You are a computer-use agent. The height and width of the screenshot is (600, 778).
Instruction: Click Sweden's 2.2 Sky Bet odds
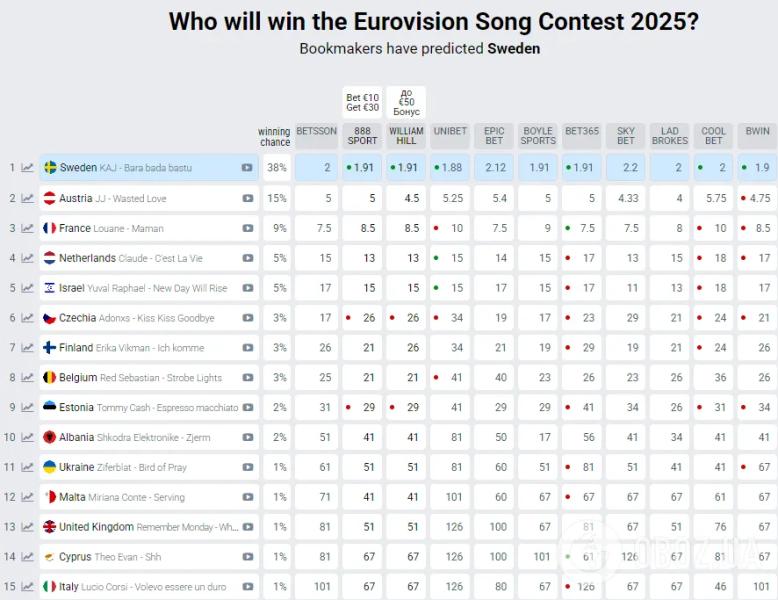626,168
